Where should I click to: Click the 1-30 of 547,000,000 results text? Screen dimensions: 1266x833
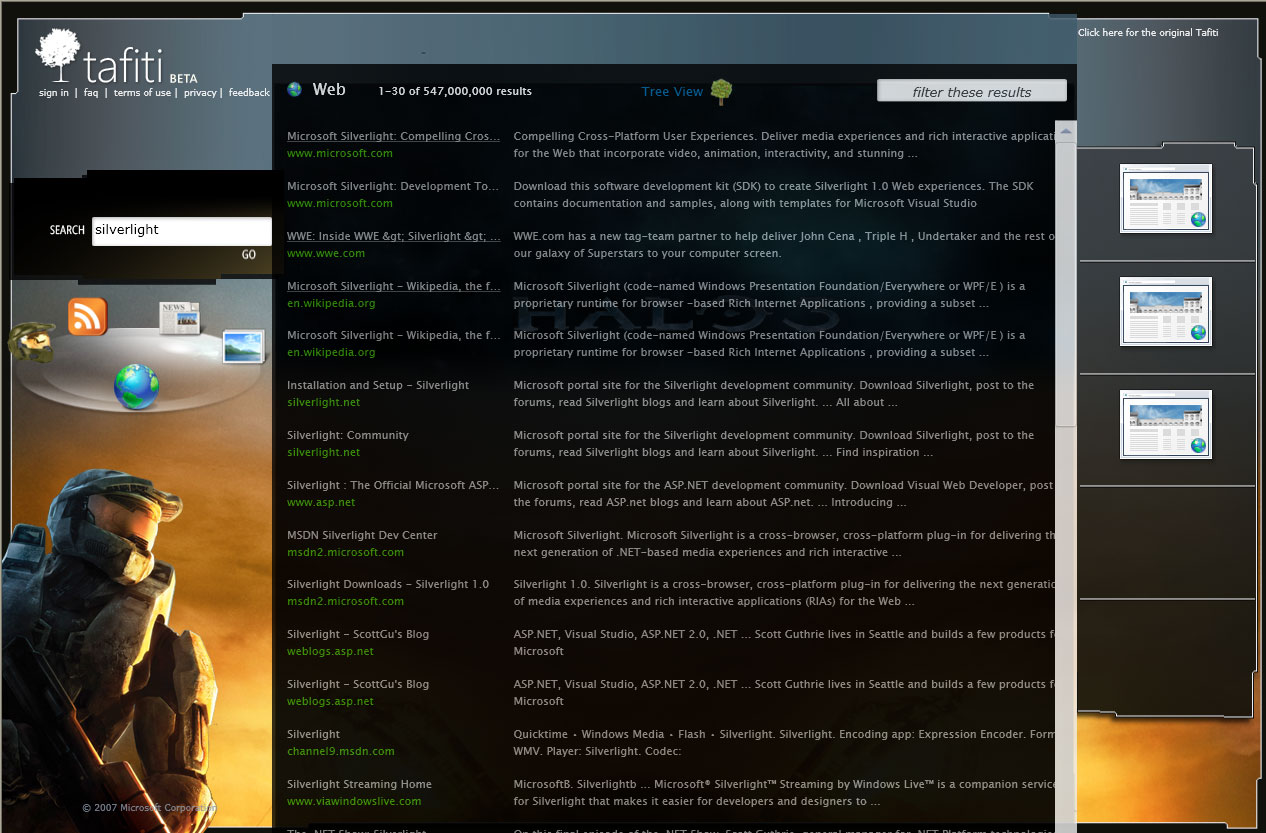(455, 92)
